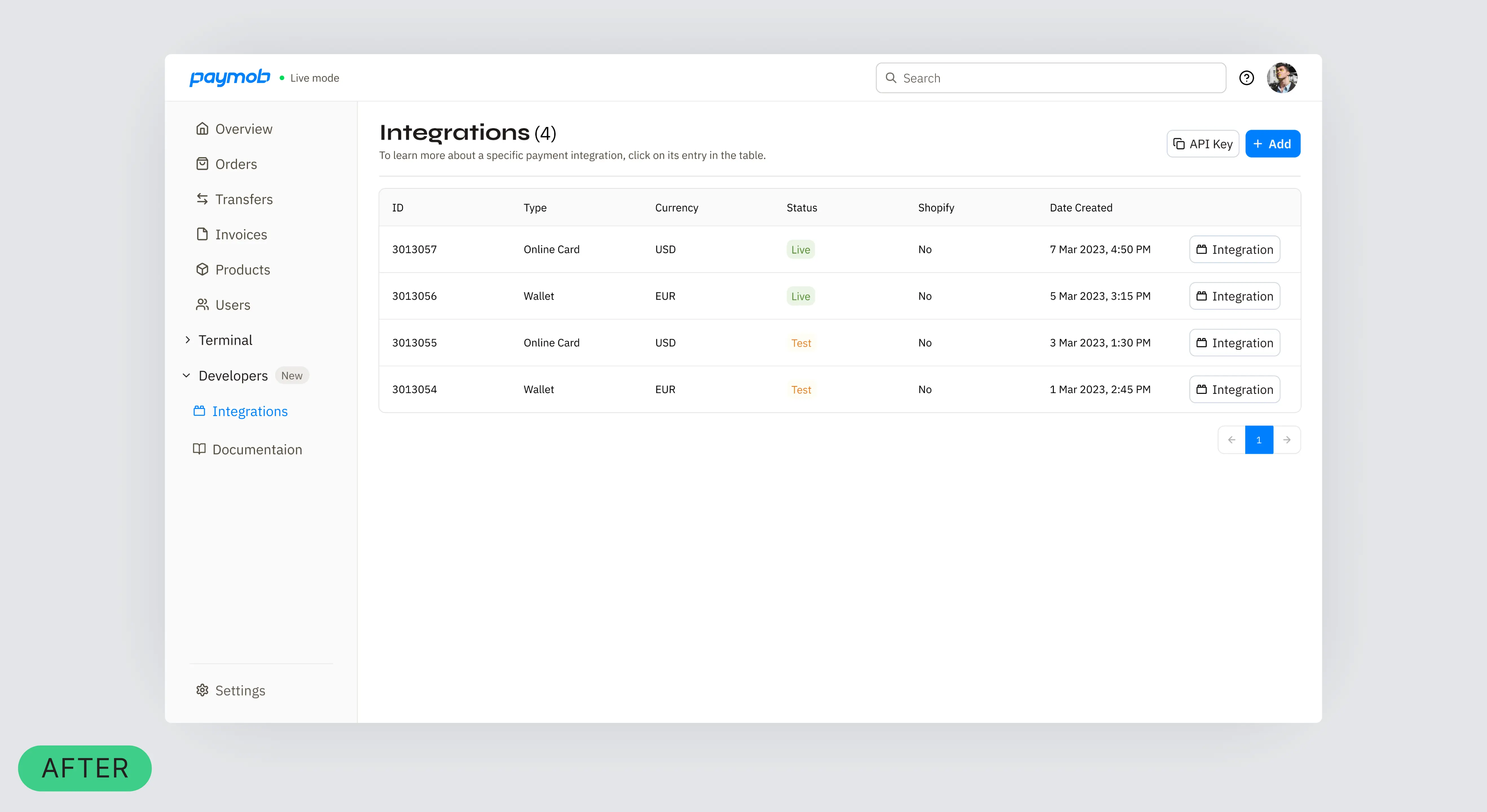This screenshot has height=812, width=1487.
Task: Go to Orders in sidebar
Action: click(236, 164)
